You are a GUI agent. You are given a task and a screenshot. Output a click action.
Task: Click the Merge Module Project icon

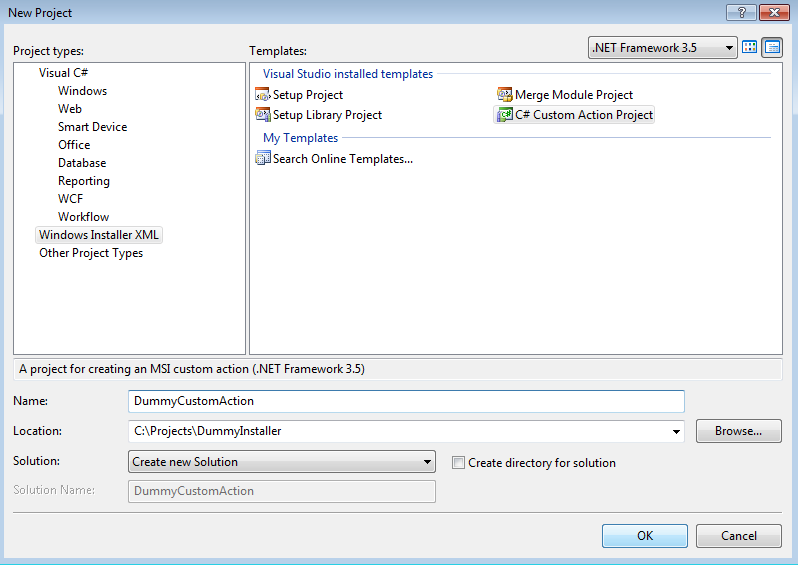click(x=504, y=95)
